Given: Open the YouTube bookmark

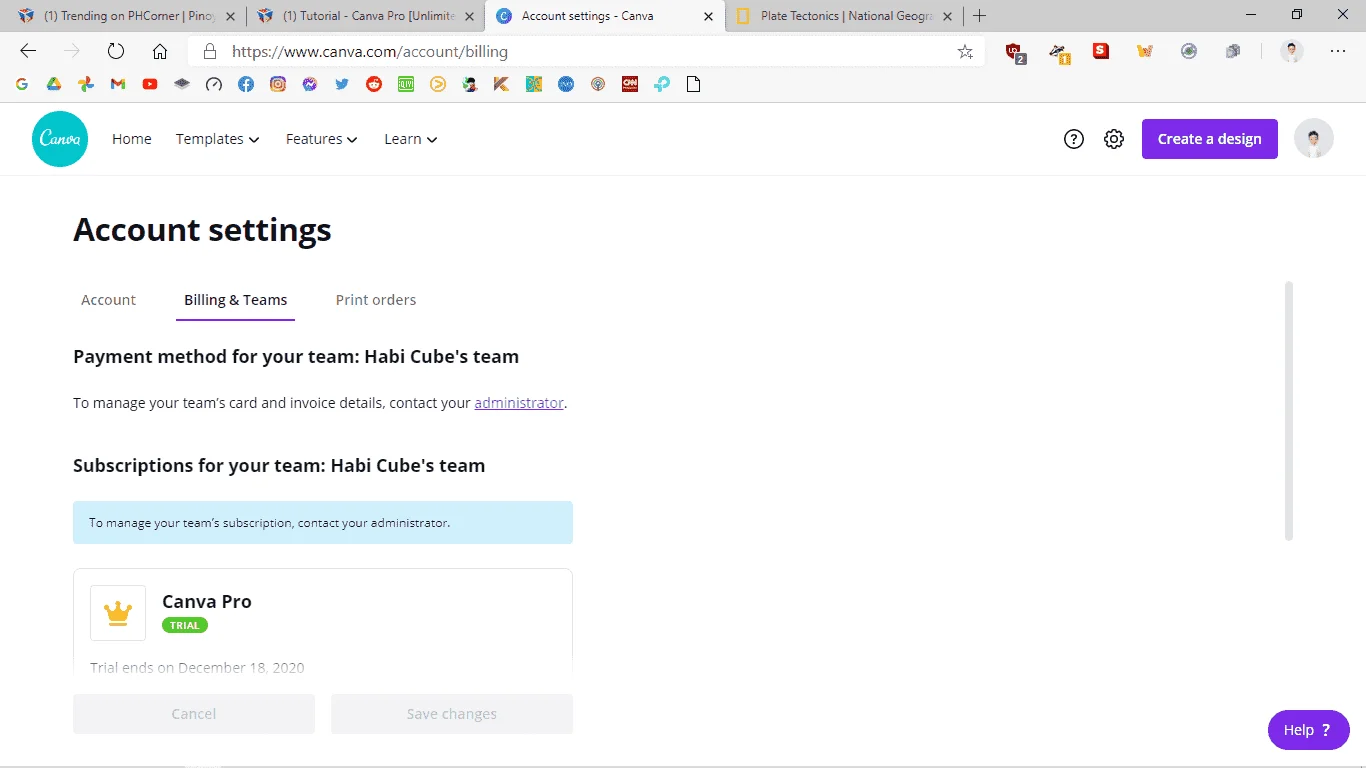Looking at the screenshot, I should point(150,85).
